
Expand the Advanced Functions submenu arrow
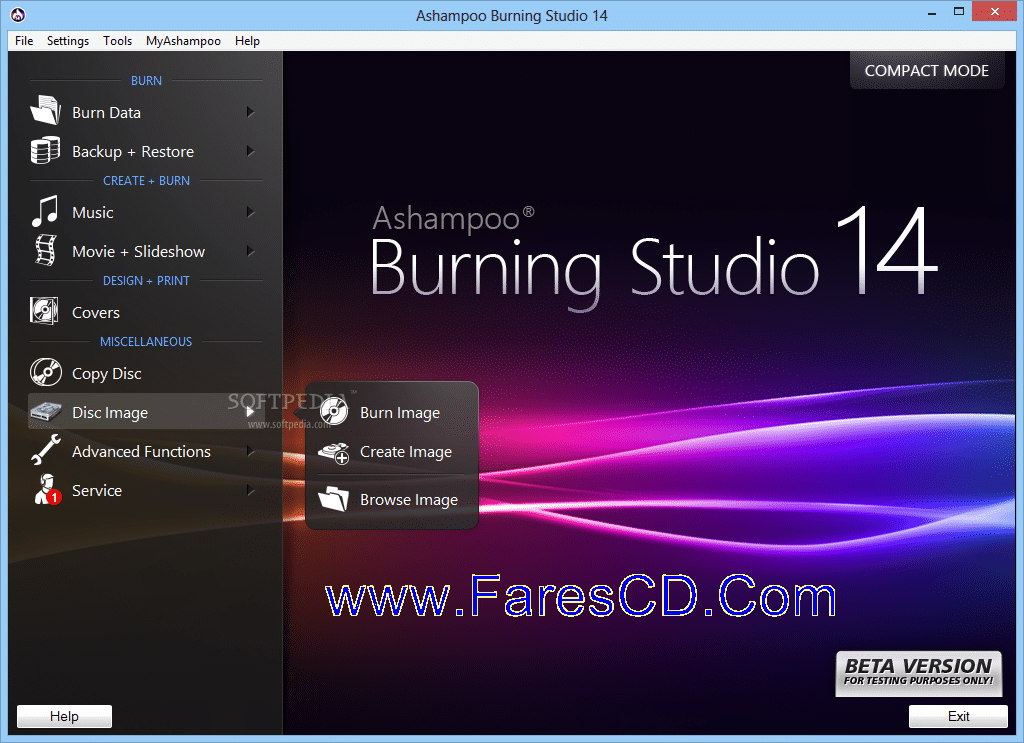point(250,451)
